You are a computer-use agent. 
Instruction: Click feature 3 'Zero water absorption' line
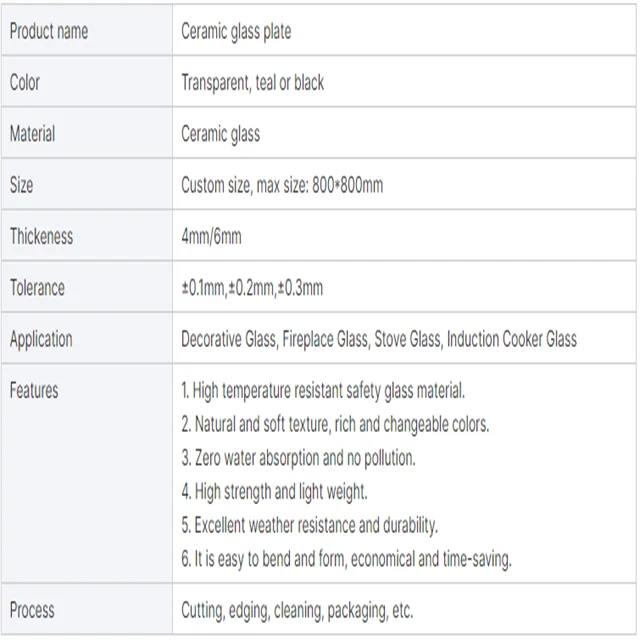(x=298, y=458)
